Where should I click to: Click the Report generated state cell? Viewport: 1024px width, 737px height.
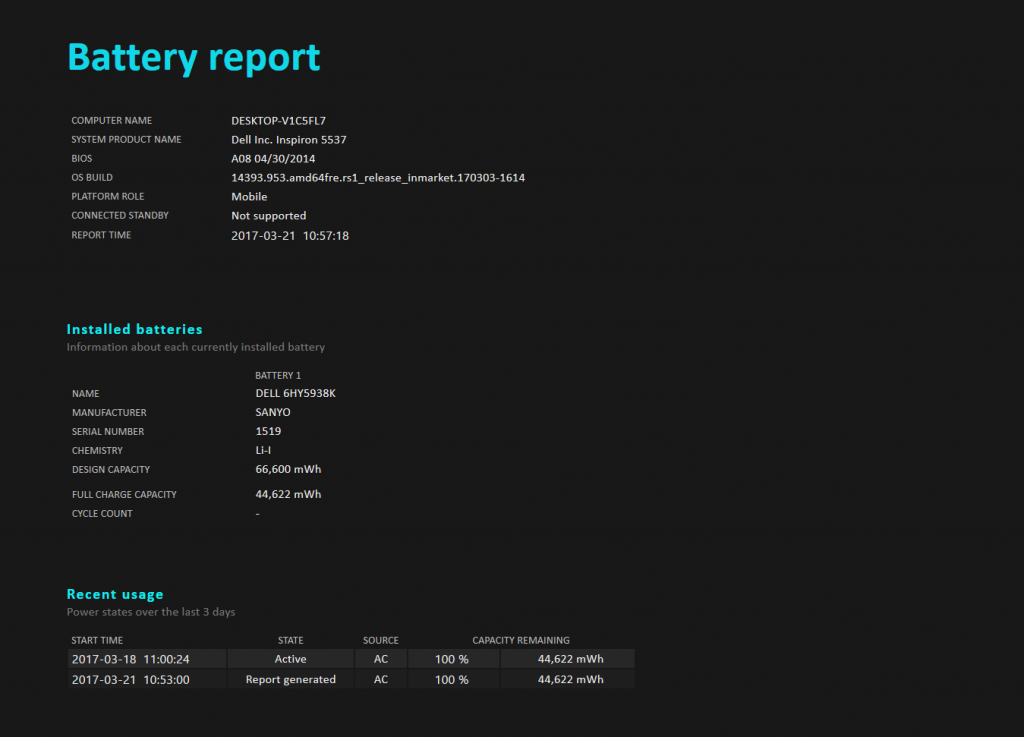point(290,680)
